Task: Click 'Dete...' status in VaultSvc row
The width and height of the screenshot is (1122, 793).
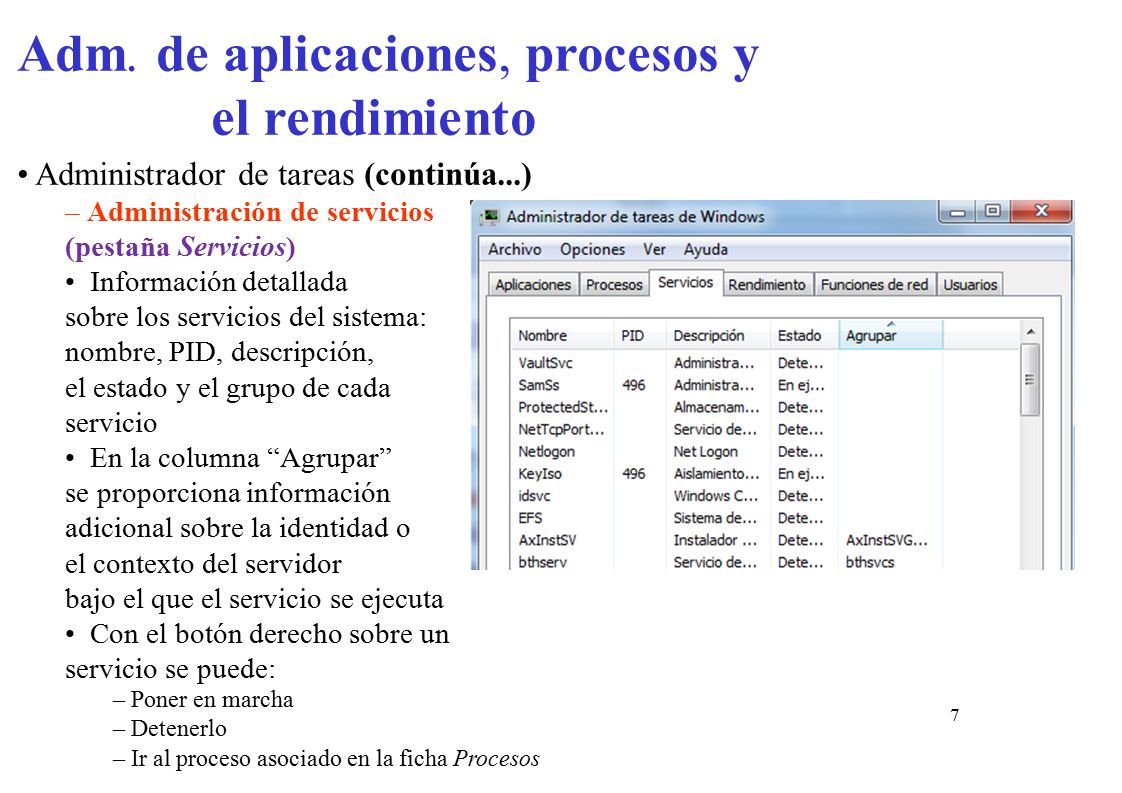Action: [x=801, y=363]
